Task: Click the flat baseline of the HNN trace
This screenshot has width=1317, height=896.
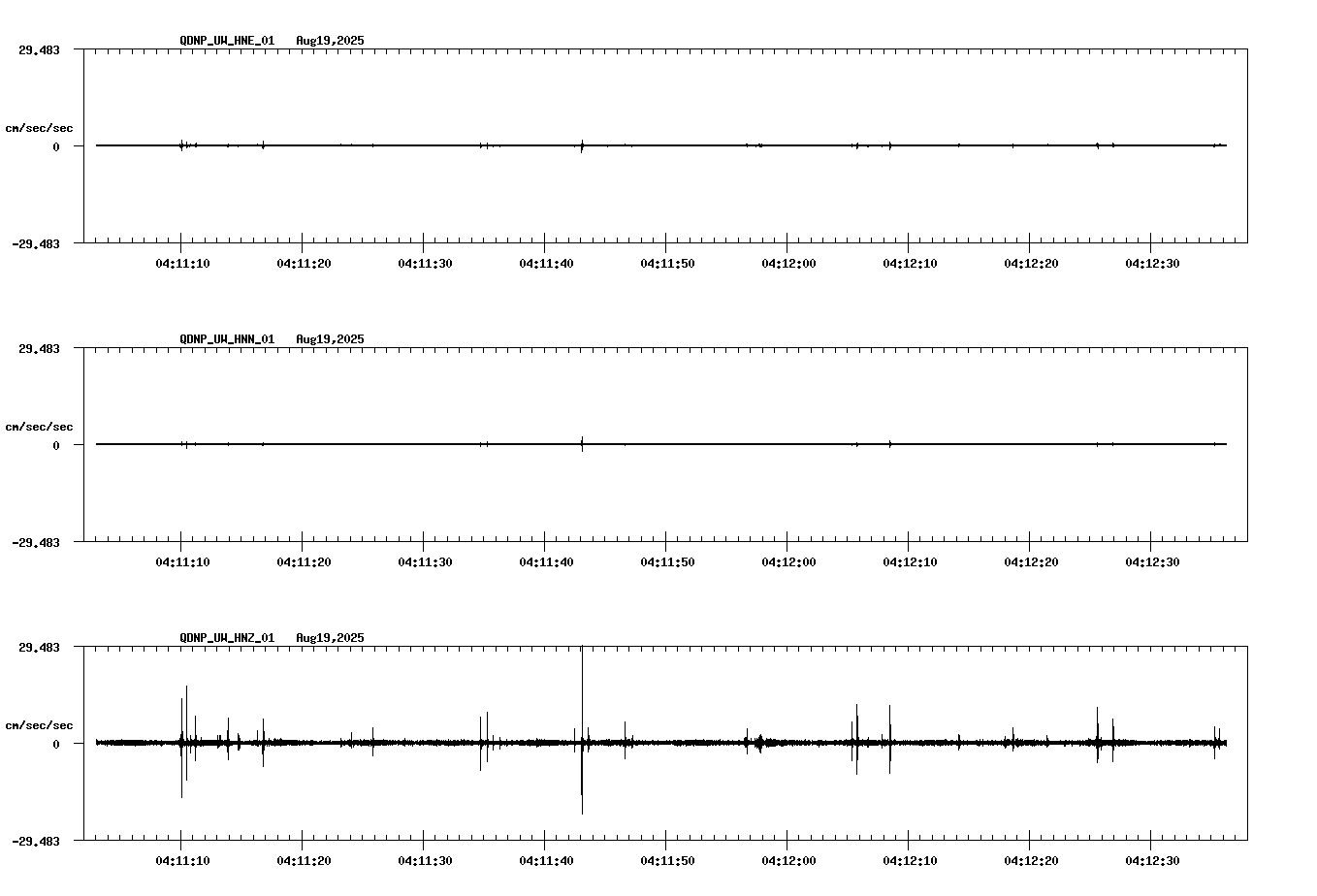Action: [679, 444]
